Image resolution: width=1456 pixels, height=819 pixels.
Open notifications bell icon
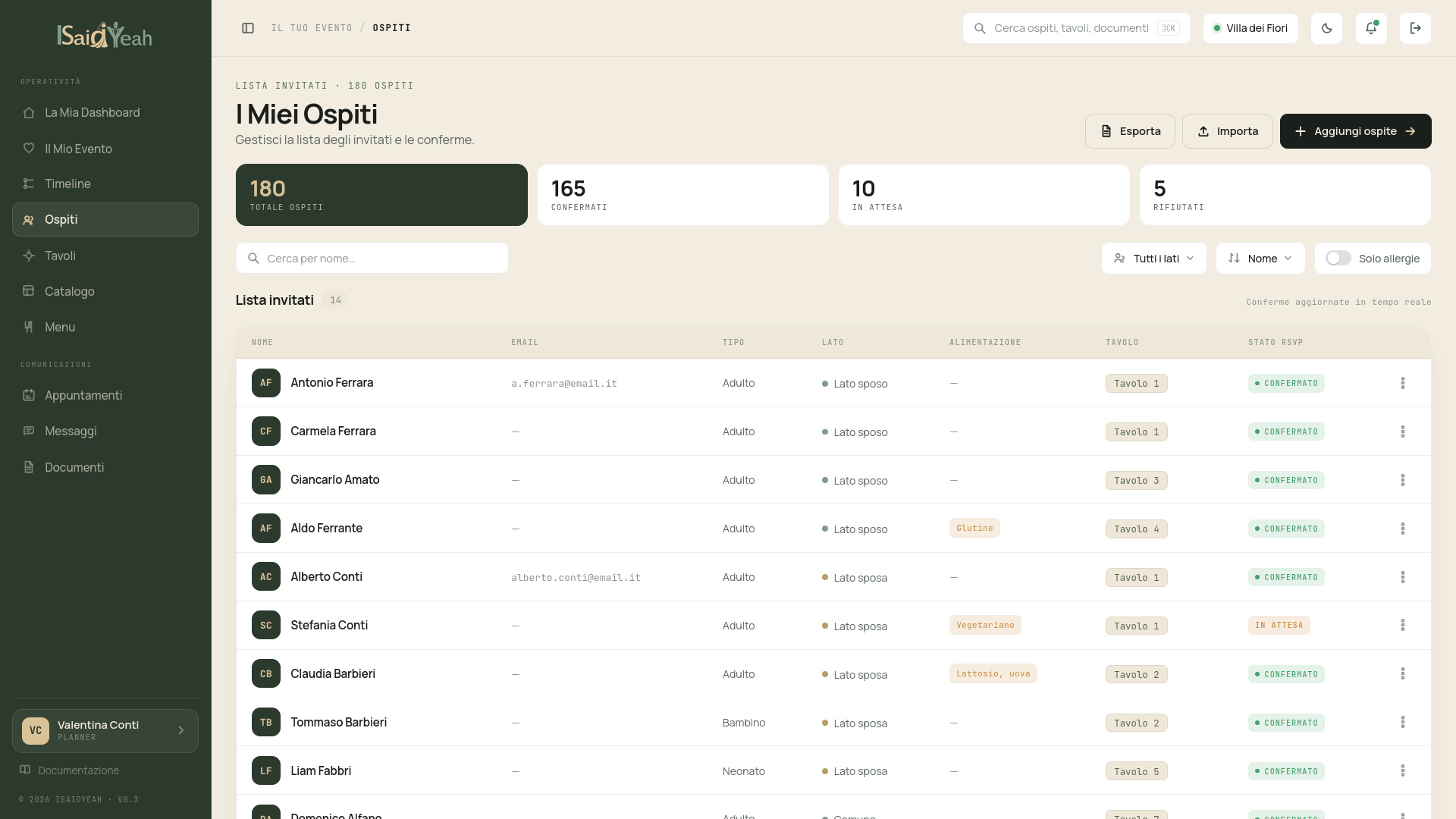(x=1371, y=28)
